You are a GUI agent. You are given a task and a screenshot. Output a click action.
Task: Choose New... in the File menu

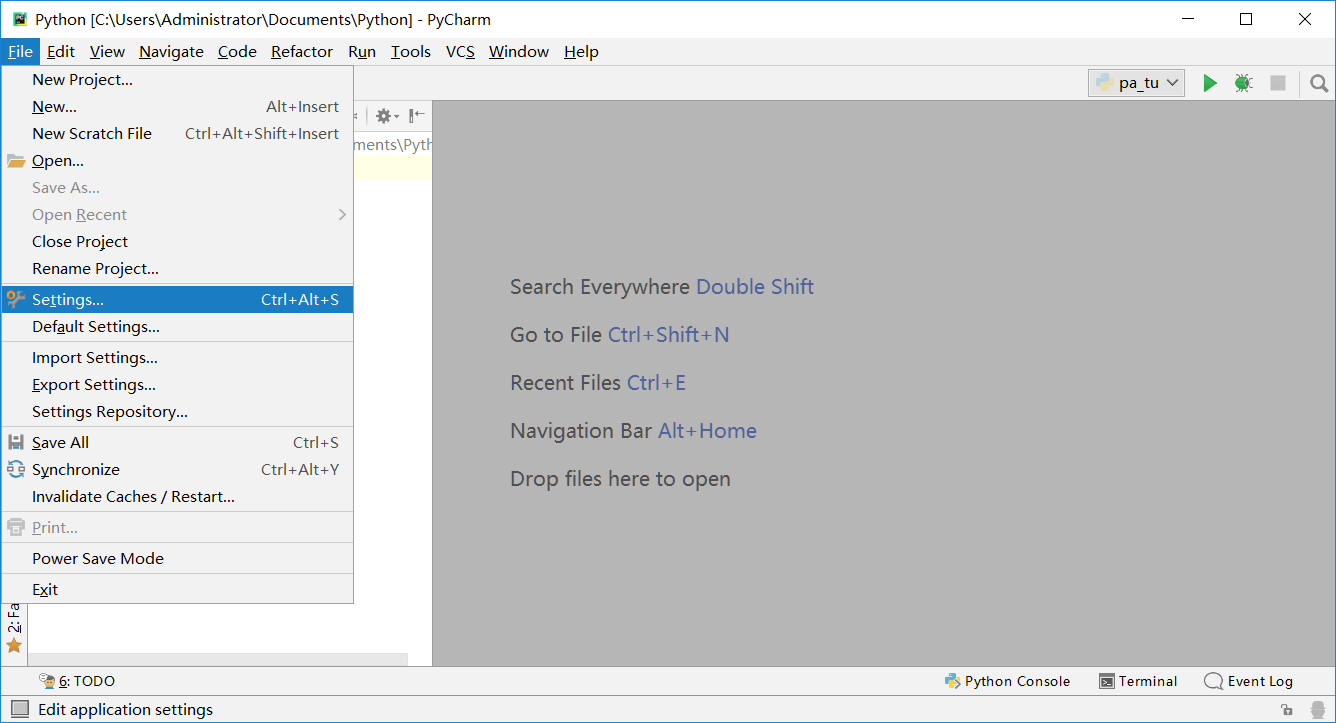coord(177,107)
